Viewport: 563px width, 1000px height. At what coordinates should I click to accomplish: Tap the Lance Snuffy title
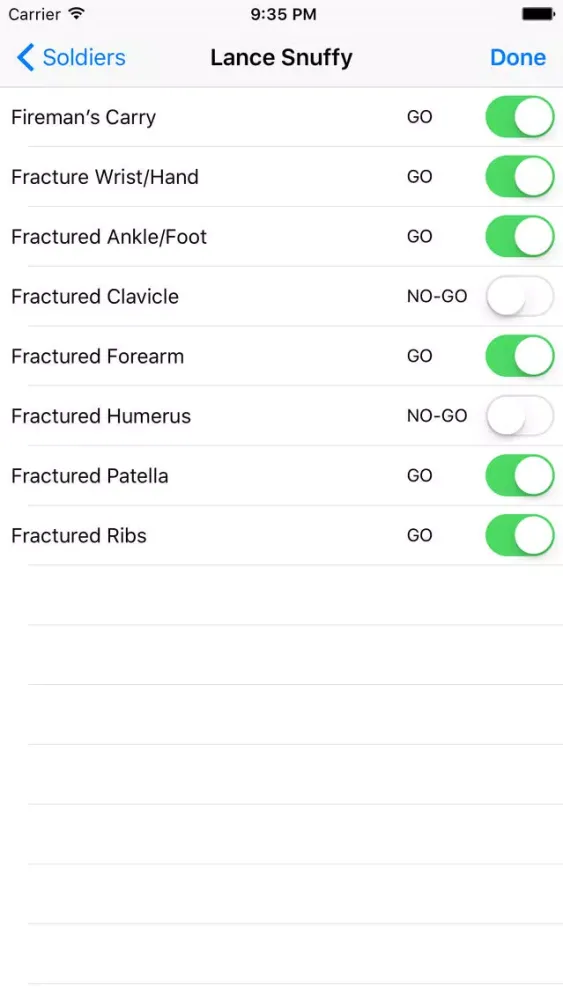(x=281, y=57)
